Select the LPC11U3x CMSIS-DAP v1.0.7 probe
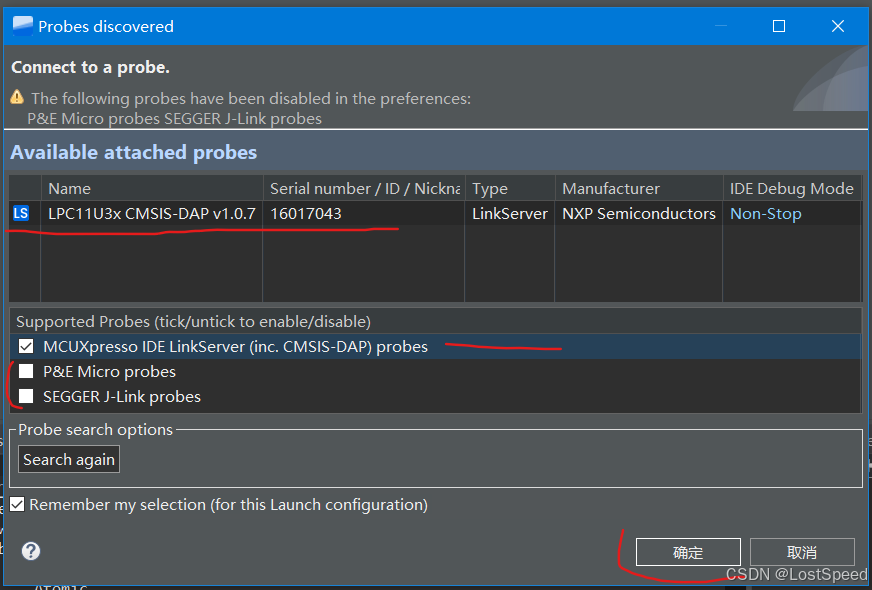Viewport: 872px width, 590px height. pos(152,214)
